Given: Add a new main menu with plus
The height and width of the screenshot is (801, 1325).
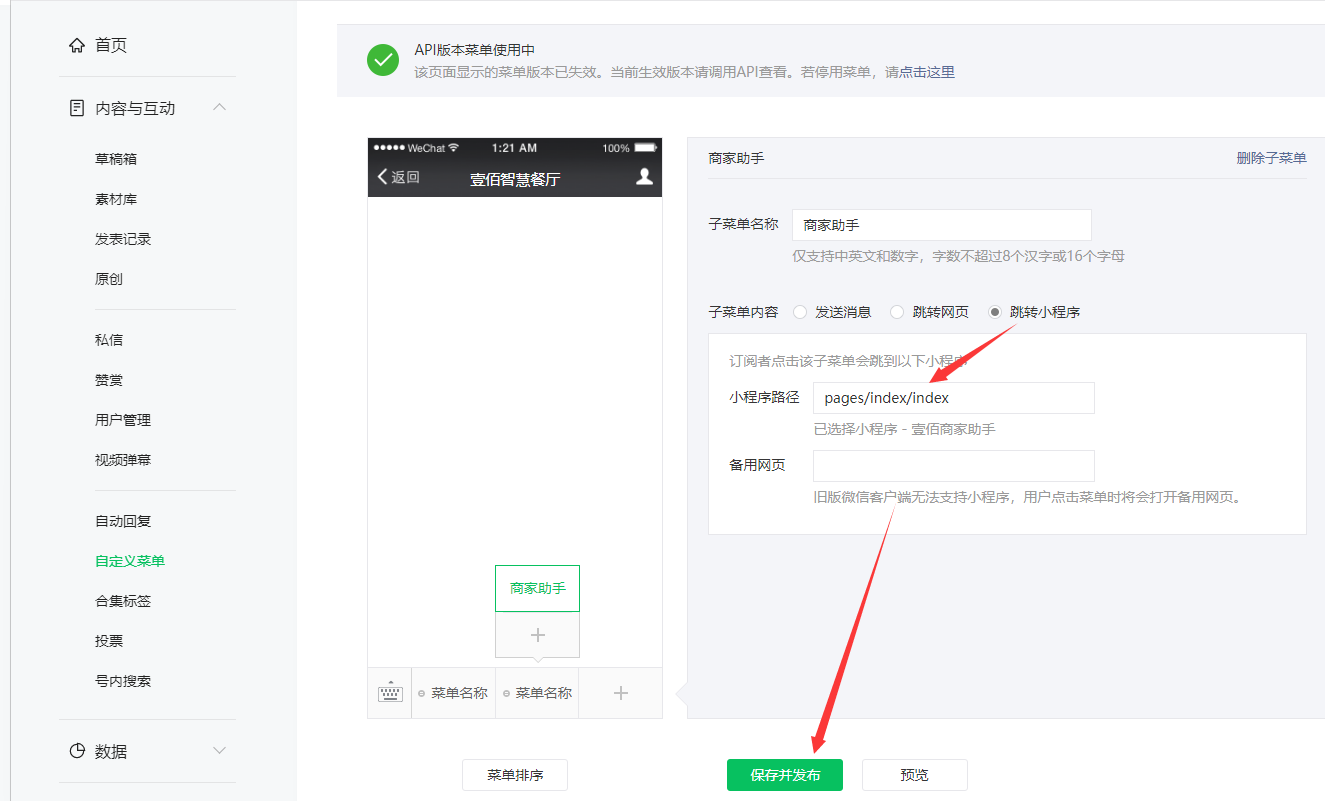Looking at the screenshot, I should point(620,693).
